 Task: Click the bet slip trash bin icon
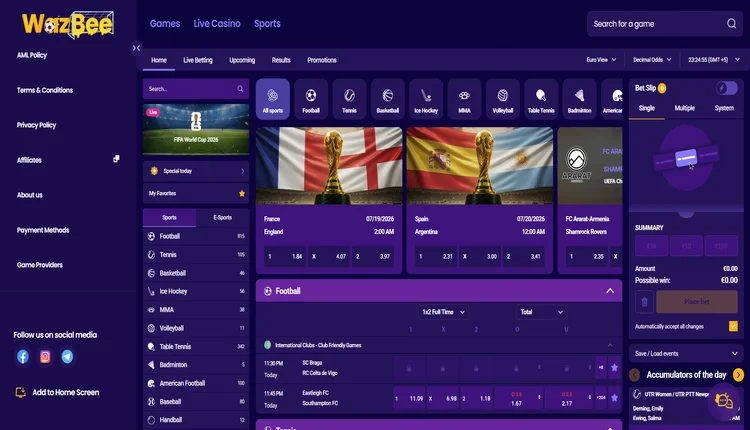pos(644,302)
